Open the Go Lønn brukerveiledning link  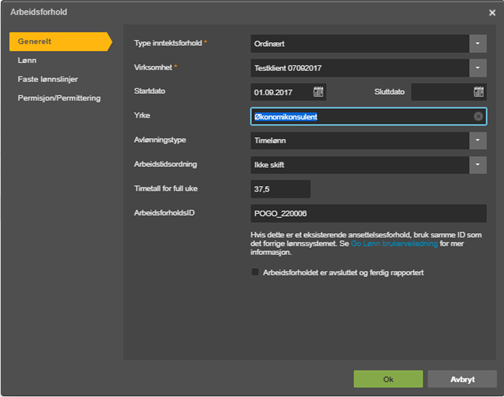pos(394,244)
